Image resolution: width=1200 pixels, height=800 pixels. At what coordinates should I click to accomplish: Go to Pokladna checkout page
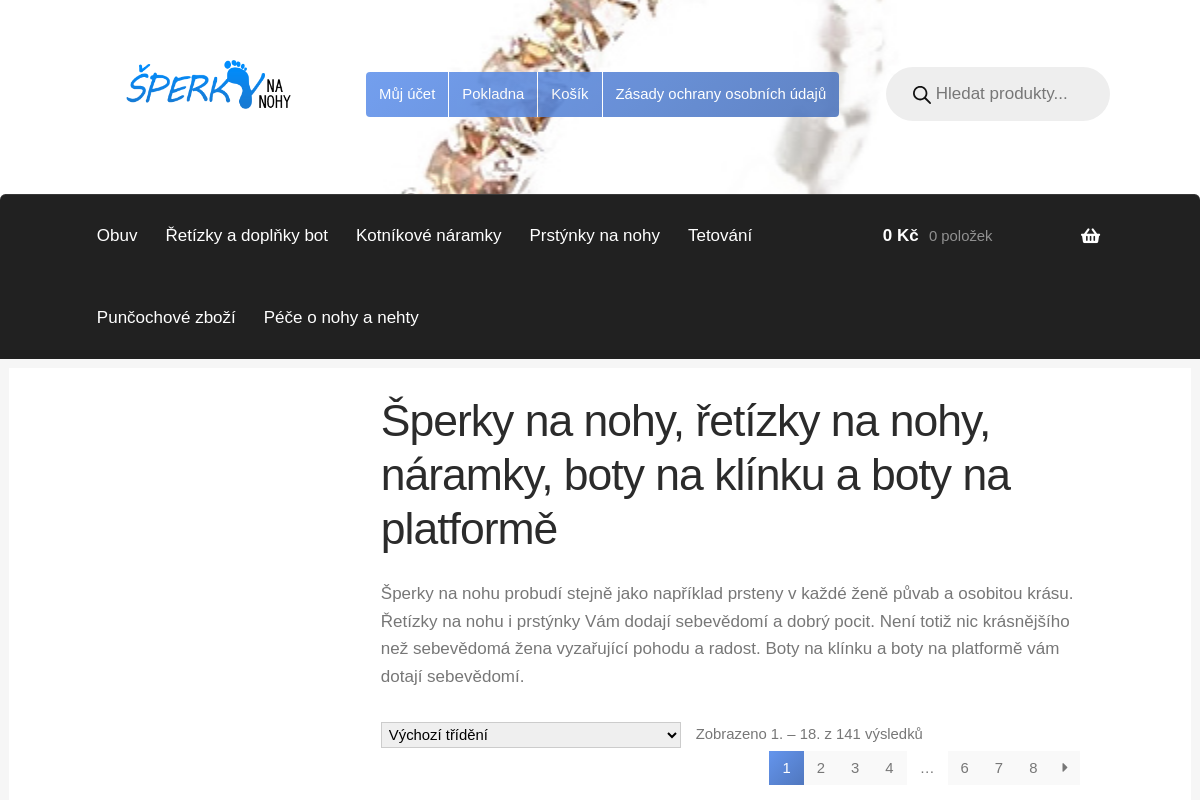tap(493, 94)
